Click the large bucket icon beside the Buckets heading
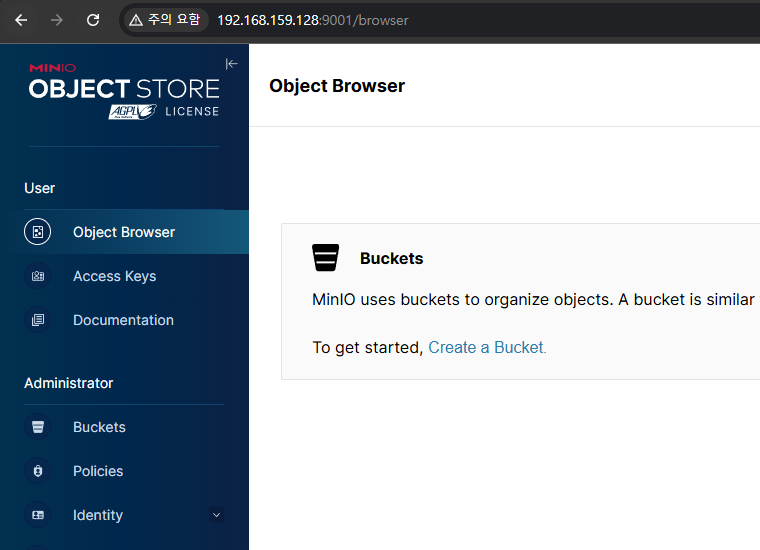760x550 pixels. (325, 257)
